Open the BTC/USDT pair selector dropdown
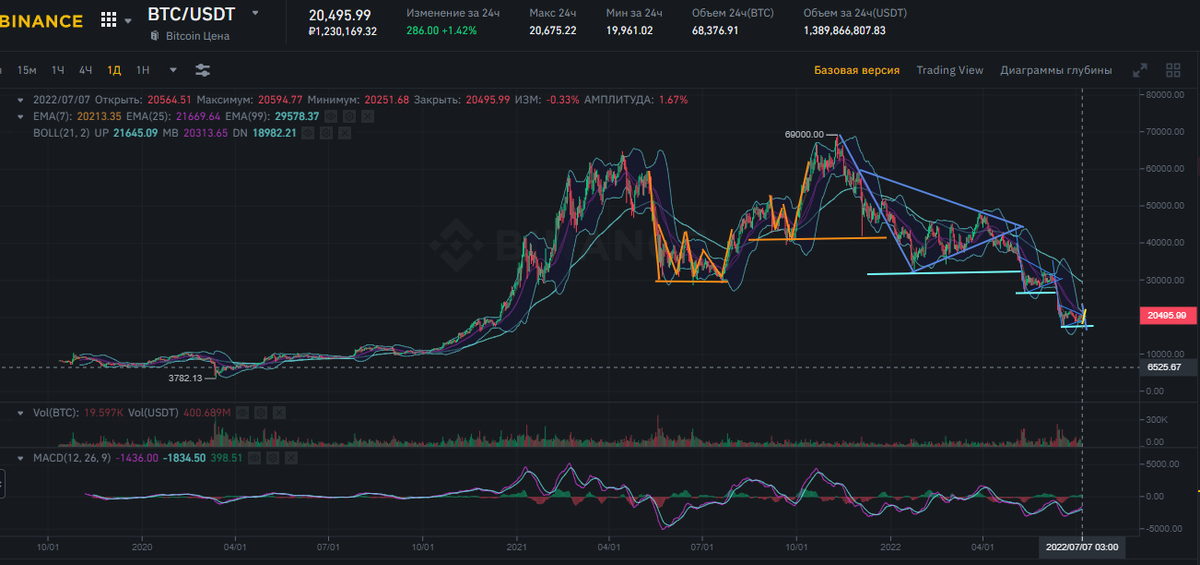The height and width of the screenshot is (565, 1200). point(255,13)
